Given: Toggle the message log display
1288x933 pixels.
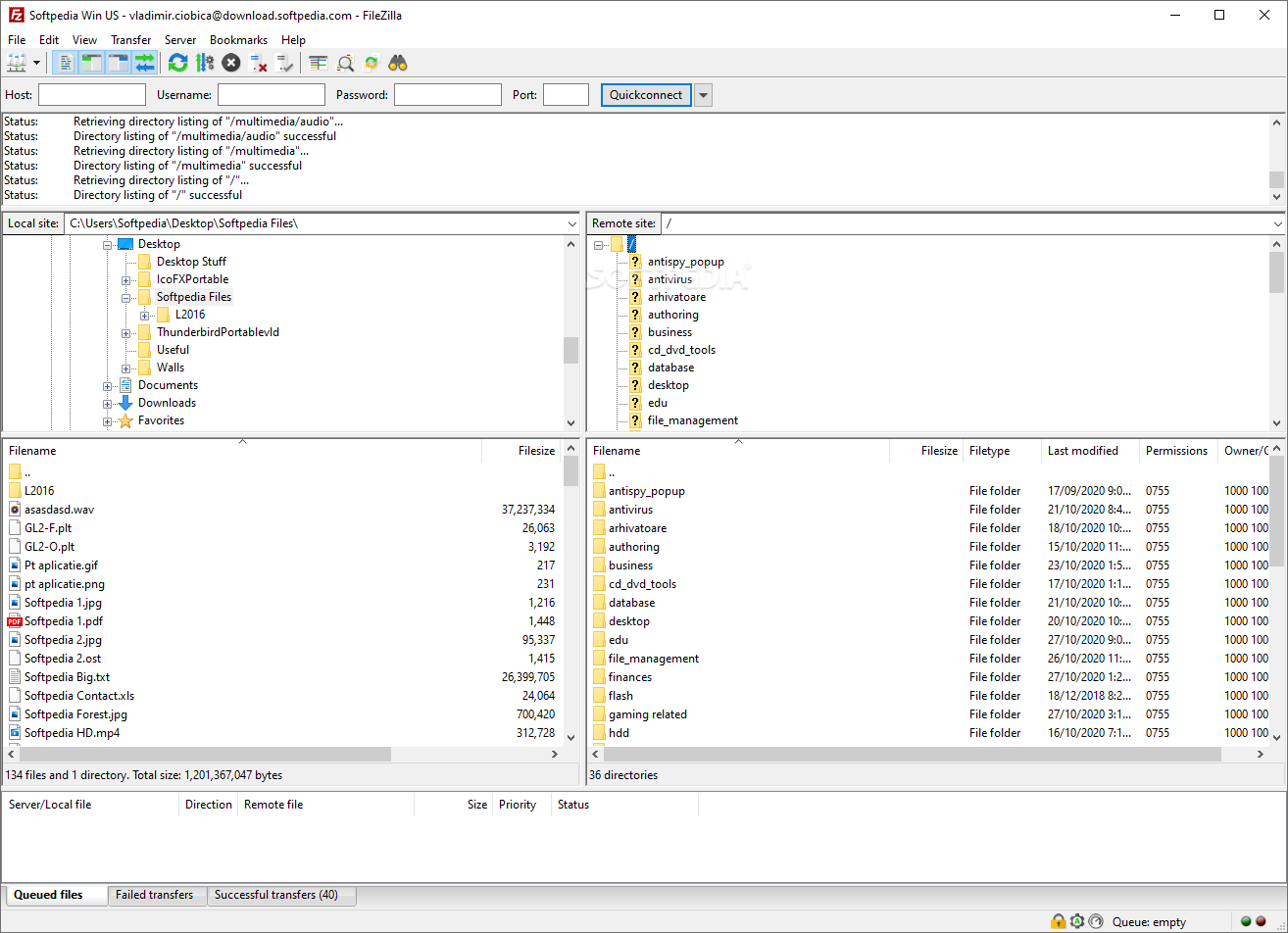Looking at the screenshot, I should [x=66, y=63].
